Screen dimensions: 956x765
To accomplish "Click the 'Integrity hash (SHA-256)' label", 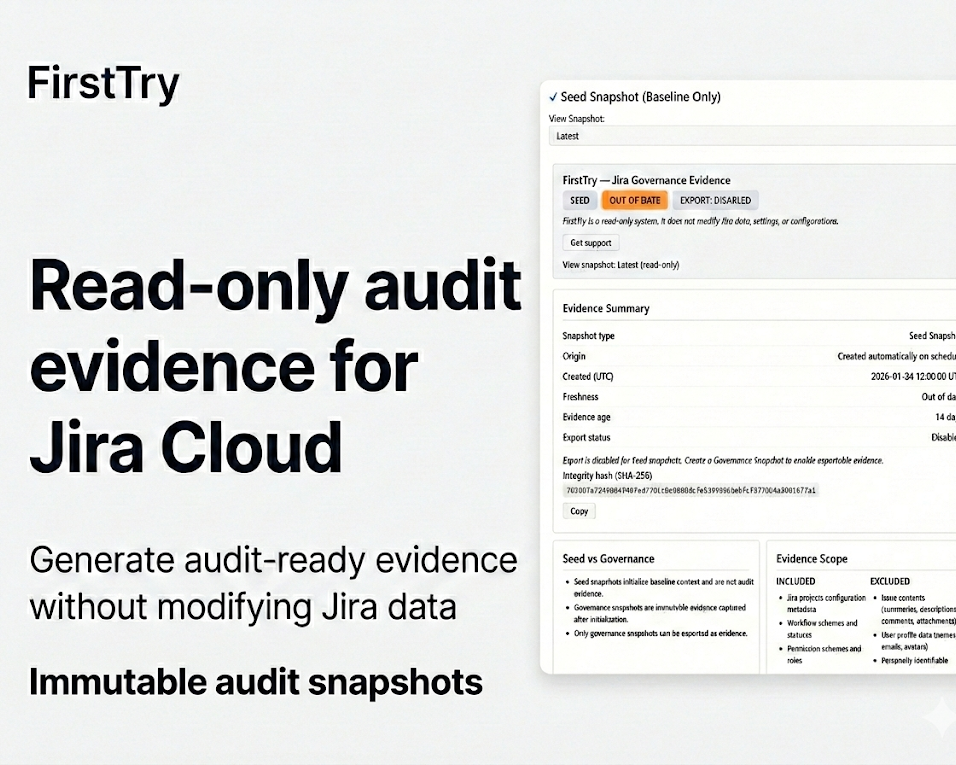I will [x=607, y=475].
